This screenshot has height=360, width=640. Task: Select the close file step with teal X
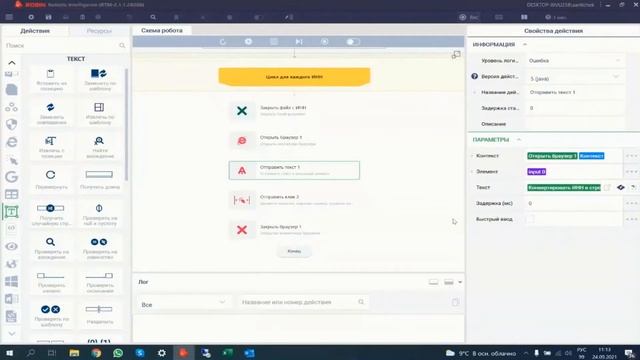294,111
